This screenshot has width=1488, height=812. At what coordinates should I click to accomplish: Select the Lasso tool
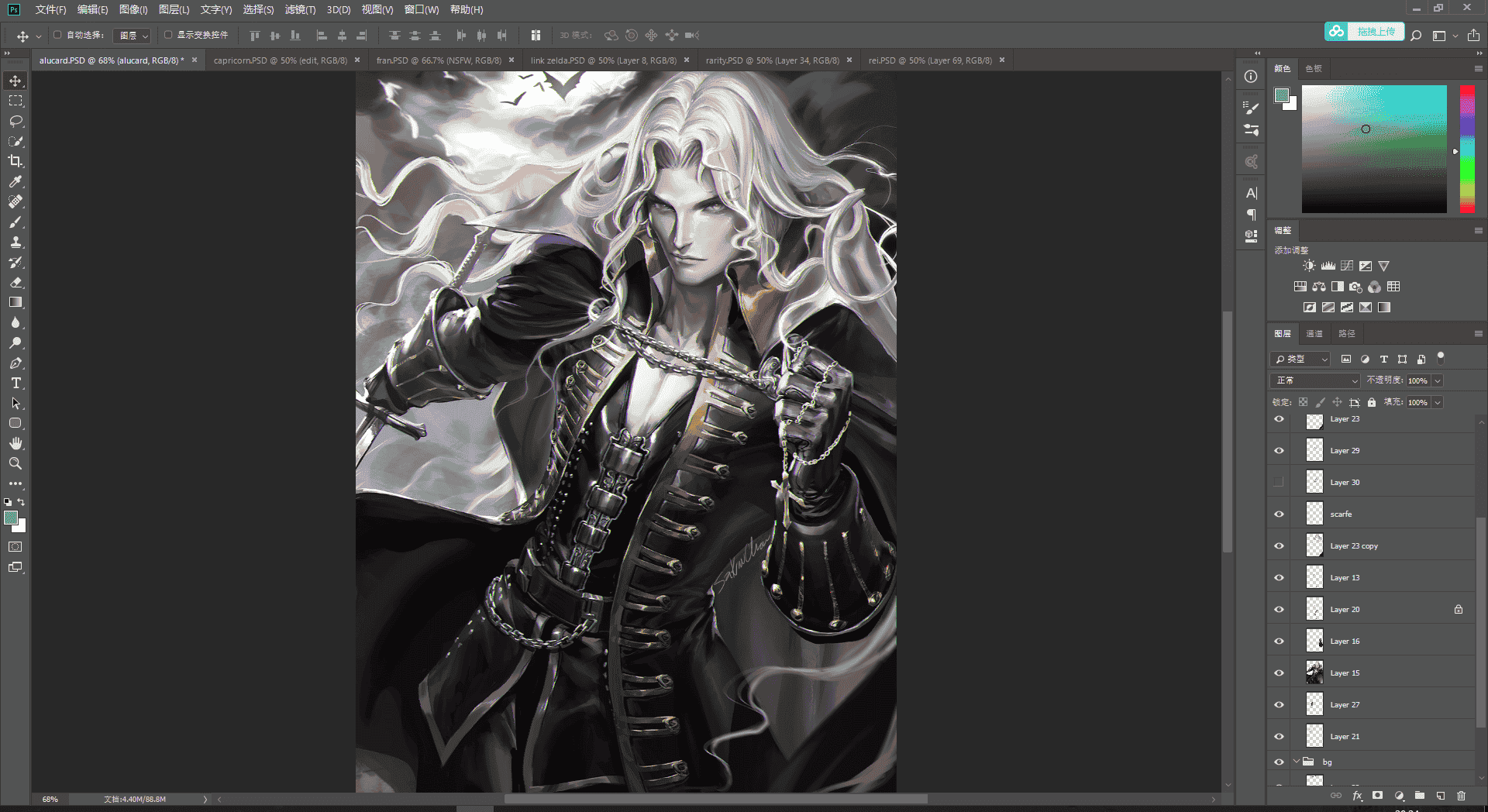click(15, 121)
